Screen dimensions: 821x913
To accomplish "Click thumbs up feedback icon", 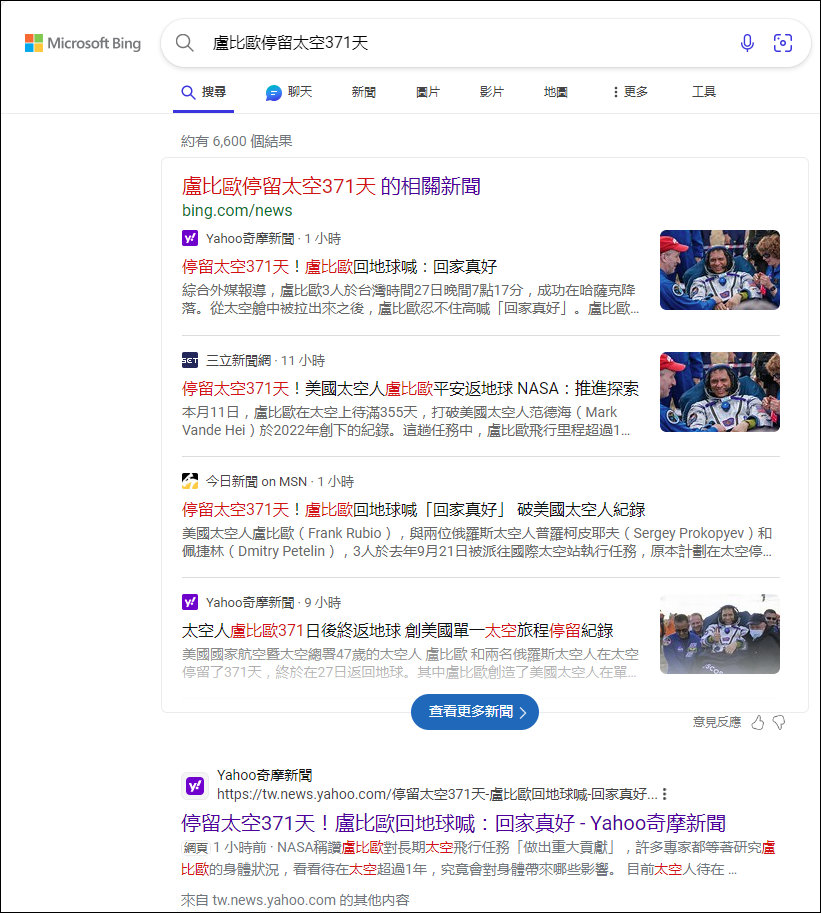I will 758,723.
